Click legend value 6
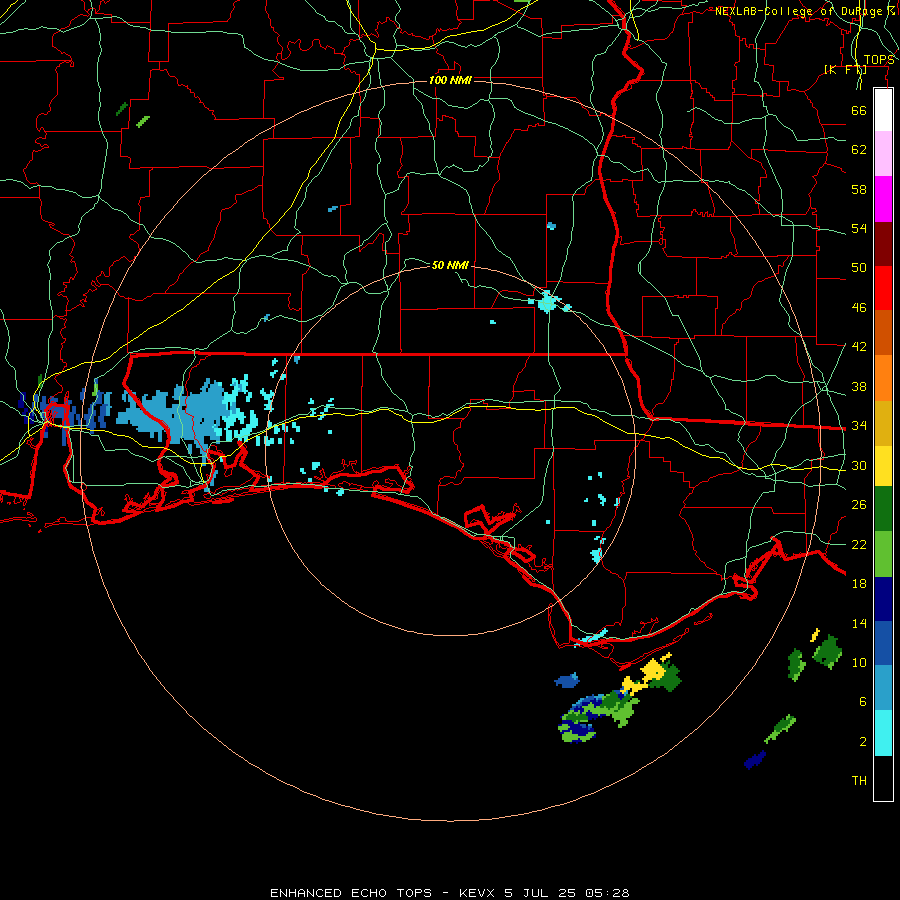Viewport: 900px width, 900px height. (862, 701)
